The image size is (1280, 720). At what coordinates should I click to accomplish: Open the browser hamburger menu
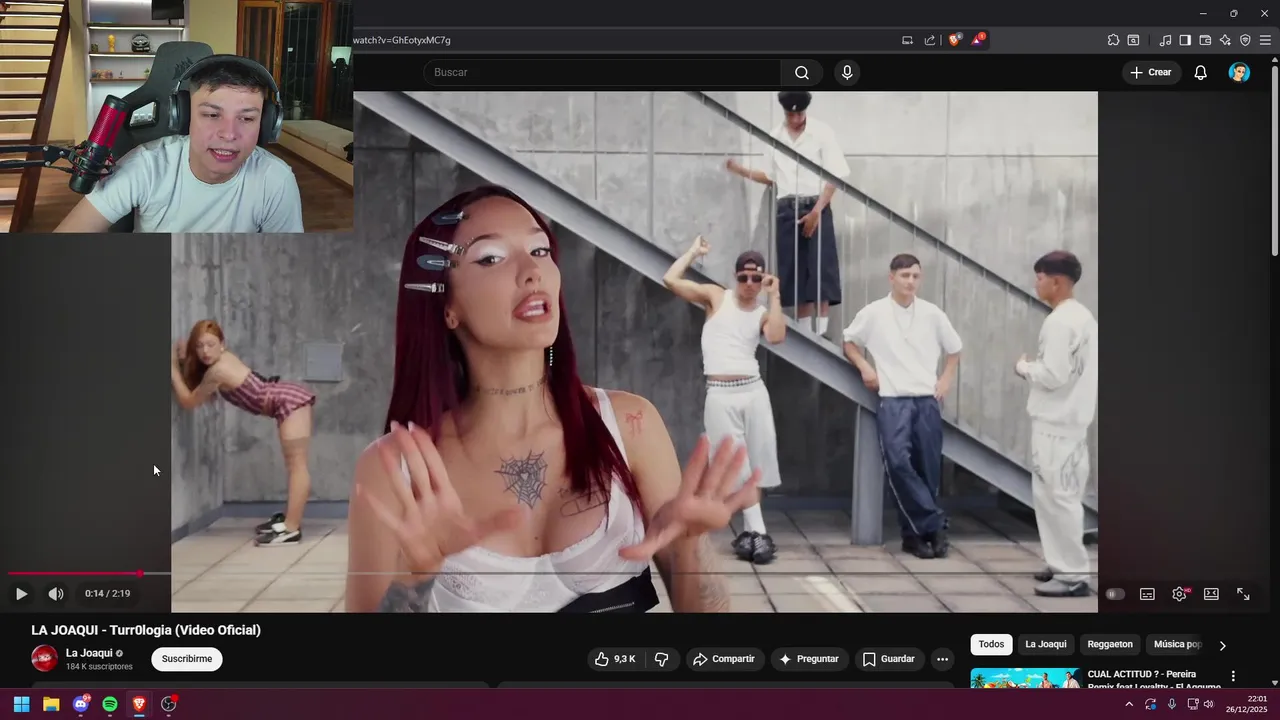[1265, 40]
